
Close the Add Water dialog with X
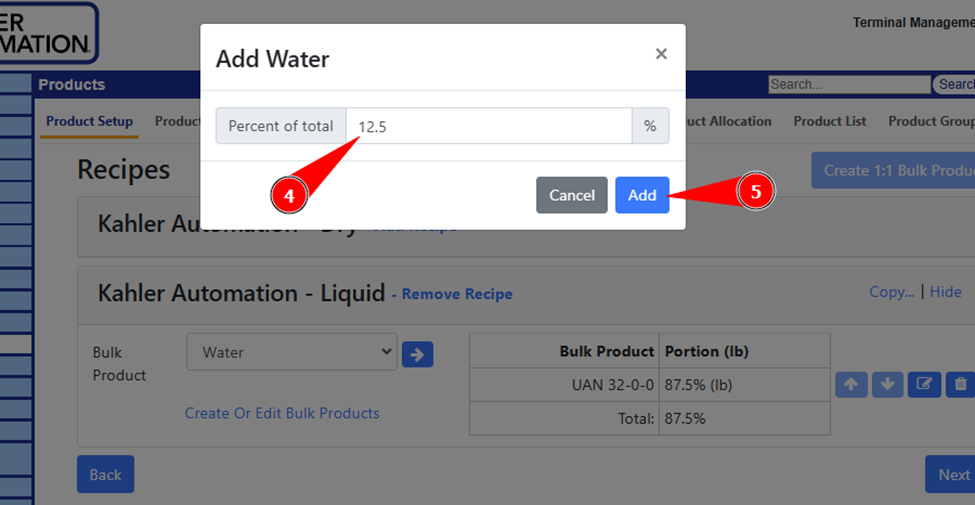click(661, 54)
